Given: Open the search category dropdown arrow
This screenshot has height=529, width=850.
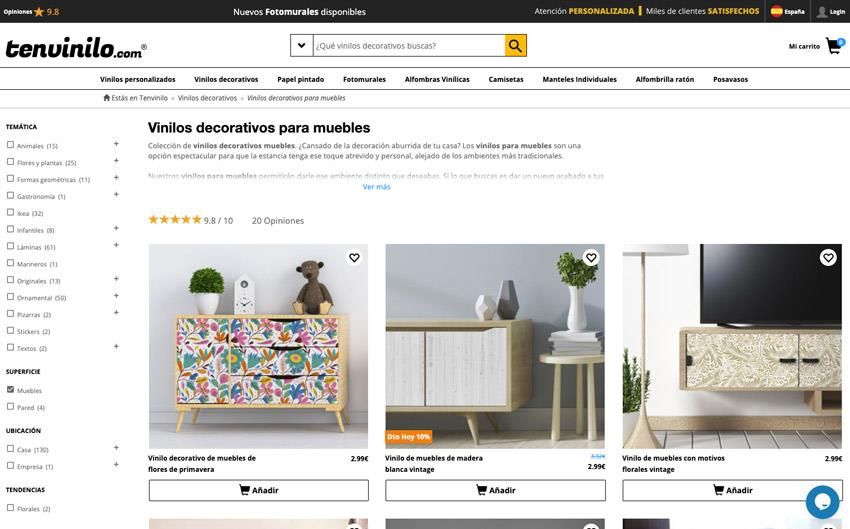Looking at the screenshot, I should coord(301,46).
